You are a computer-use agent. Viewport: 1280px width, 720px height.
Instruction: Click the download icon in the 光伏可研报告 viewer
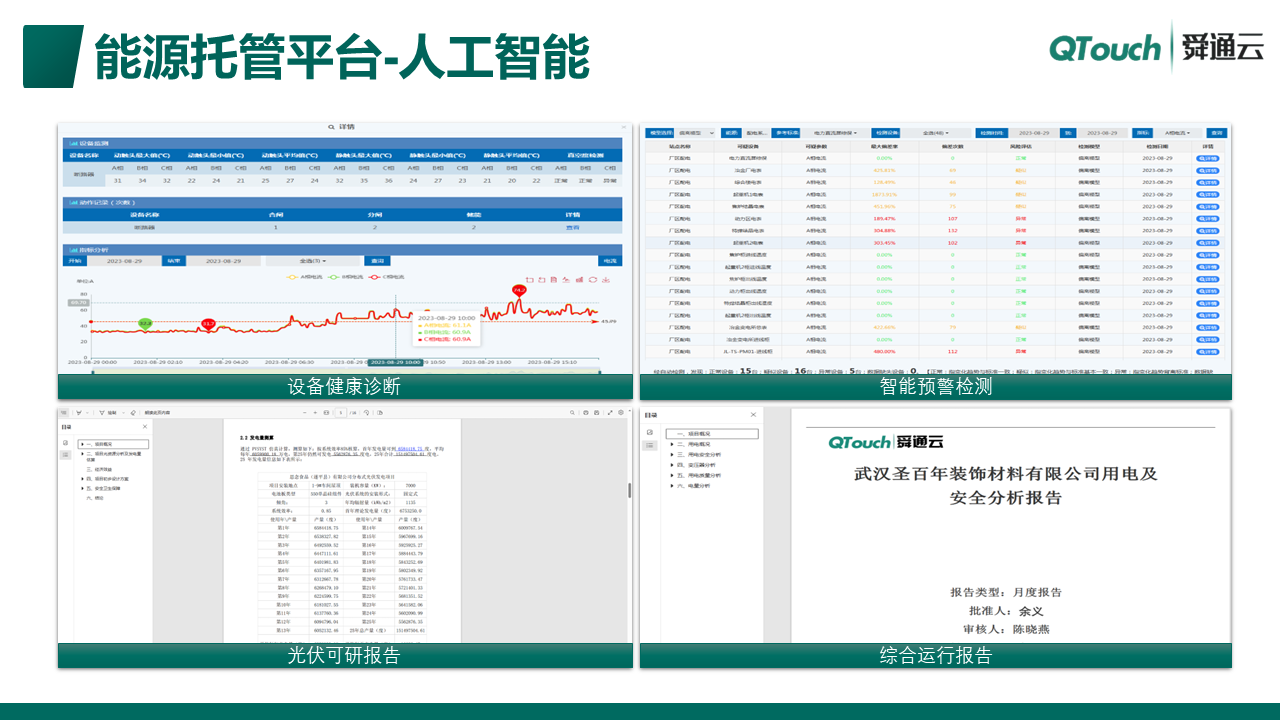point(597,413)
